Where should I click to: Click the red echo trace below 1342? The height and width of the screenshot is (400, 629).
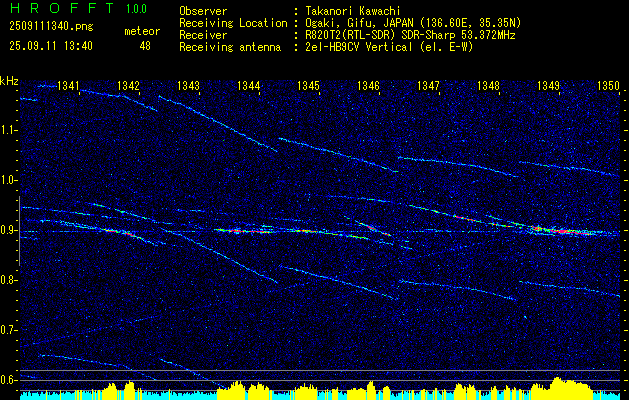point(118,231)
